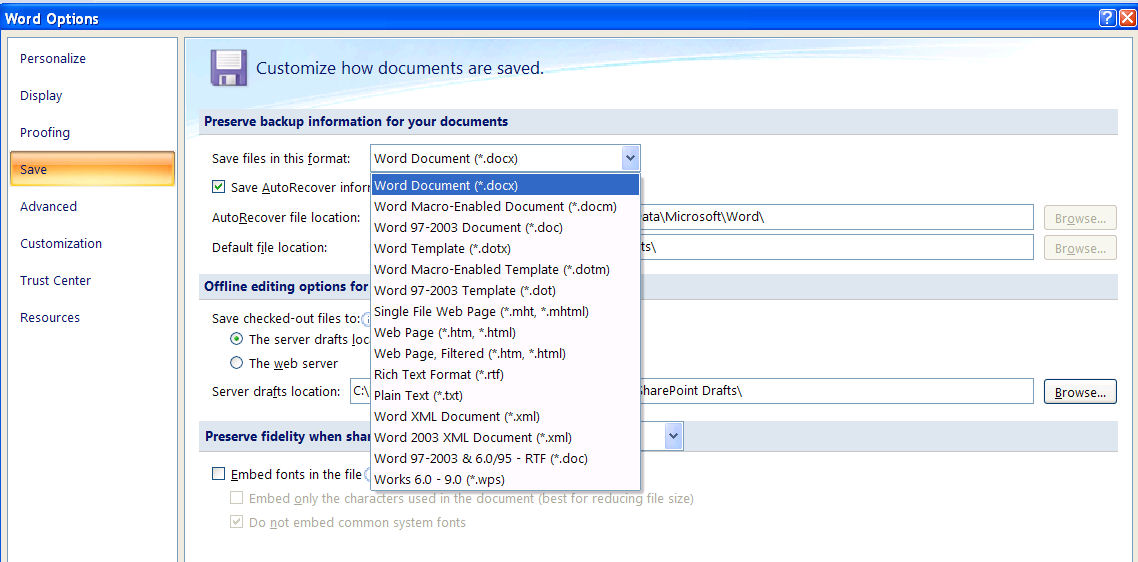Select Word 97-2003 Document (*.doc) format
This screenshot has width=1138, height=562.
pos(468,228)
